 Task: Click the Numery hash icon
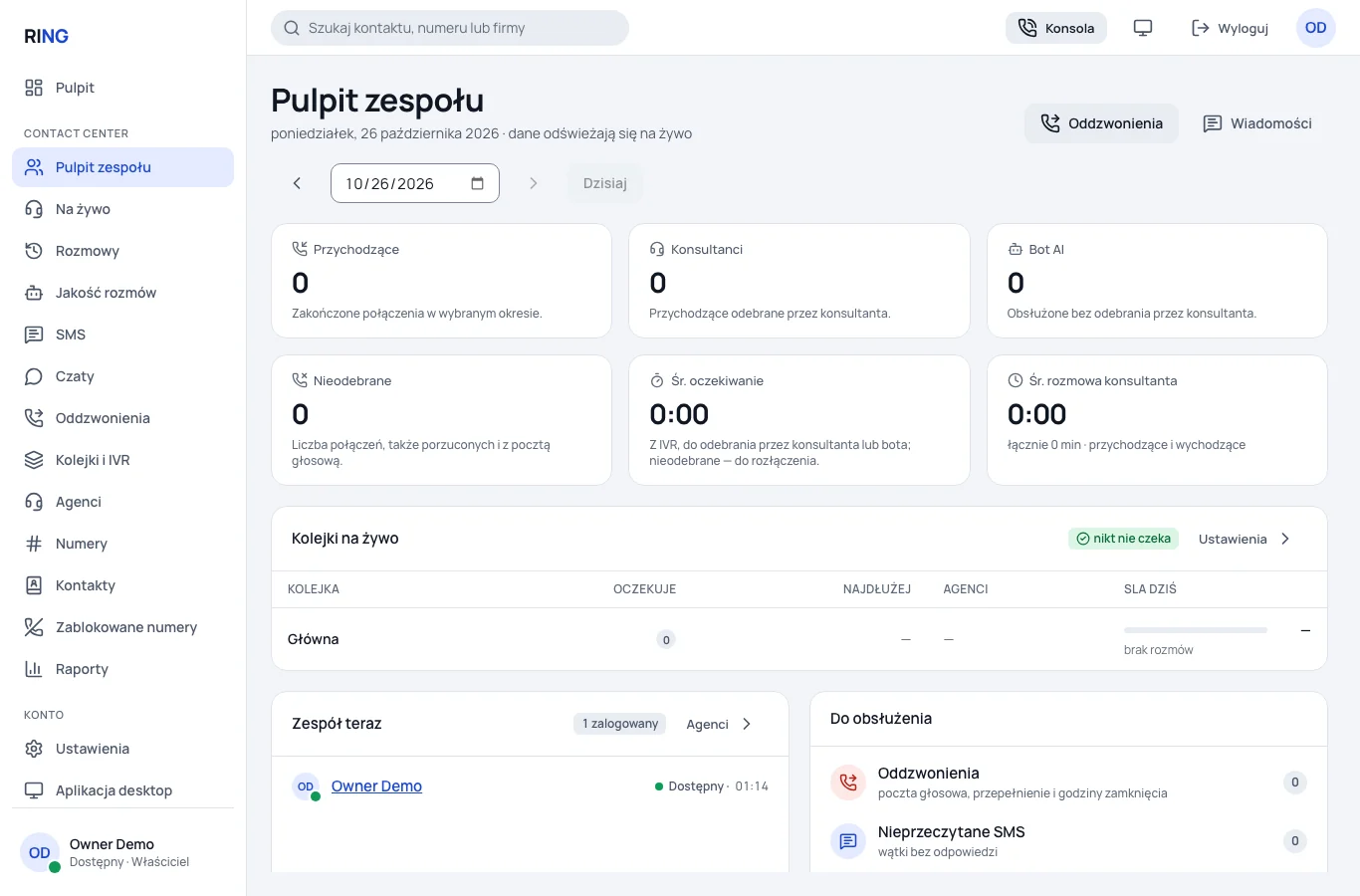tap(34, 544)
